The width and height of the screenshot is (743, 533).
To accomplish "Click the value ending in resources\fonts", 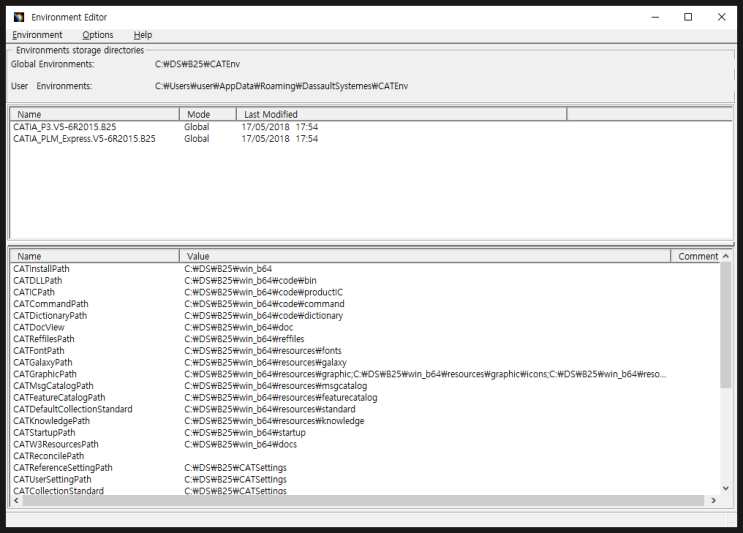I will [263, 351].
